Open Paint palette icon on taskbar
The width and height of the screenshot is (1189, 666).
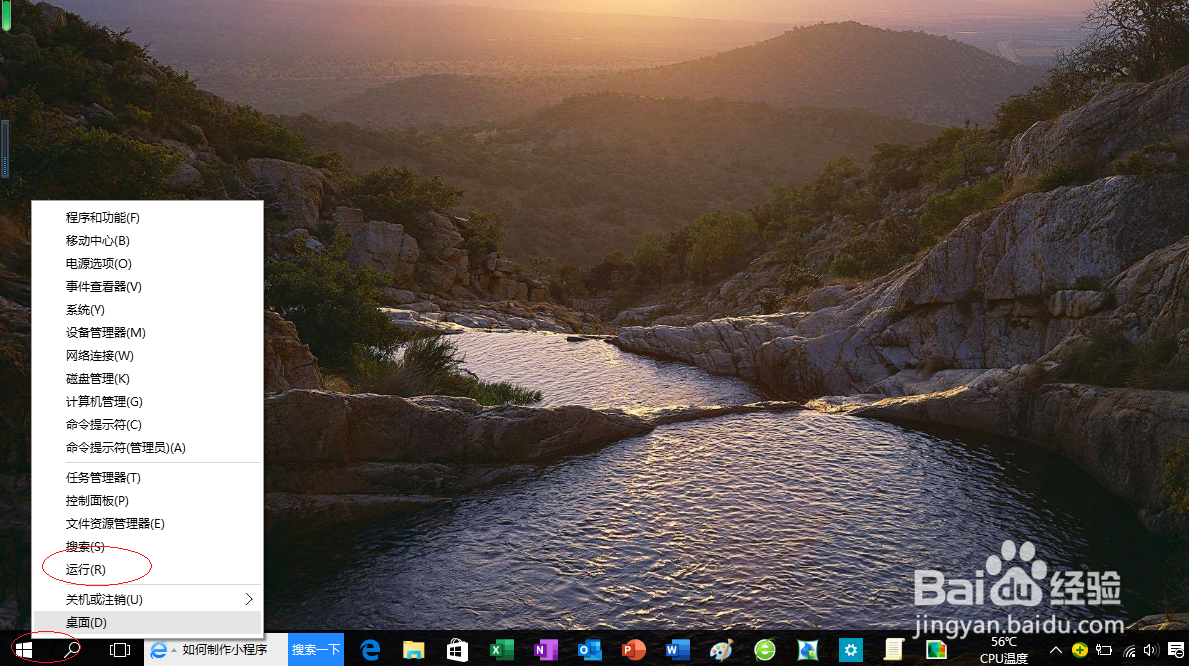[721, 650]
